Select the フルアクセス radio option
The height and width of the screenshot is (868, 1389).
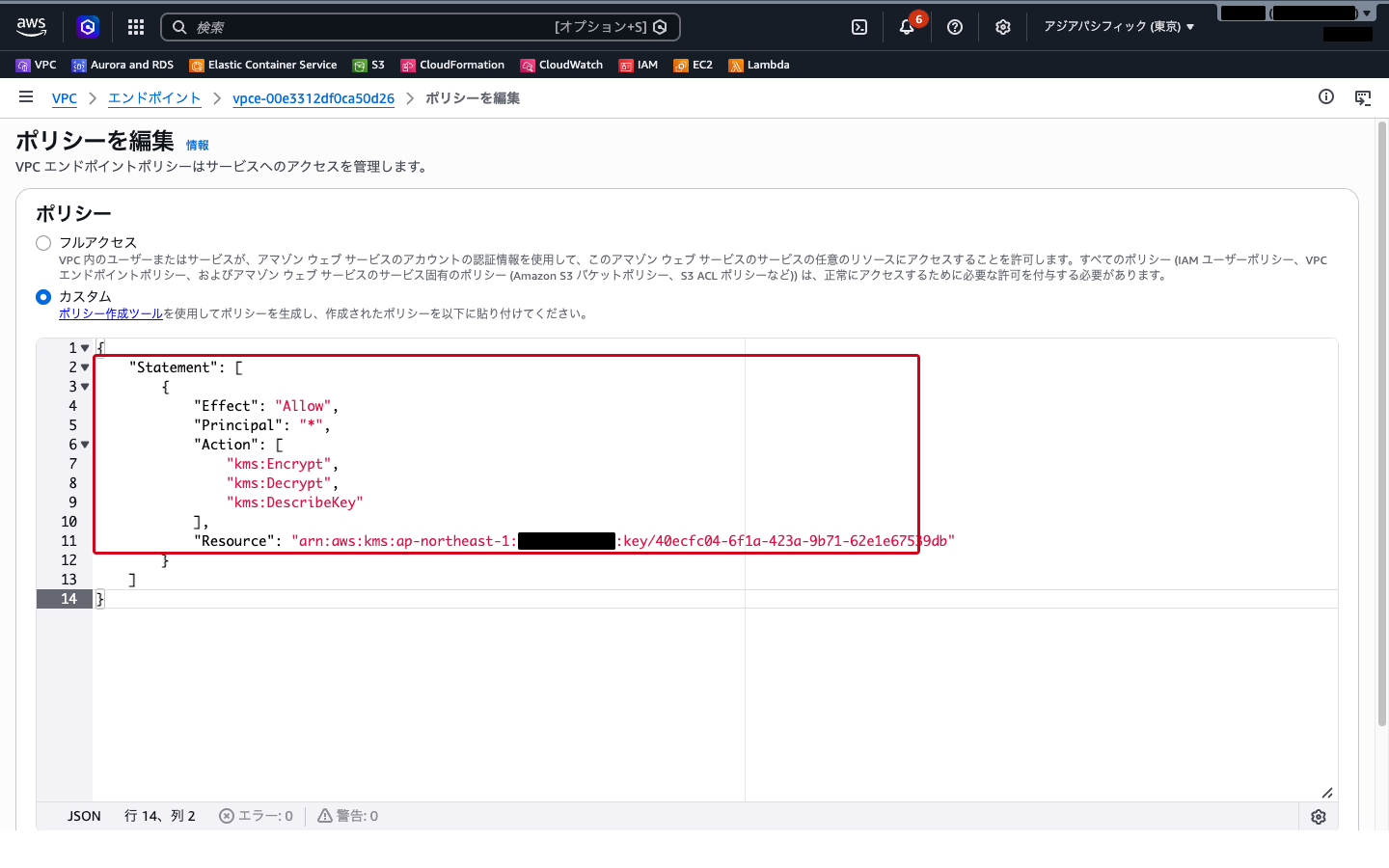click(x=43, y=243)
